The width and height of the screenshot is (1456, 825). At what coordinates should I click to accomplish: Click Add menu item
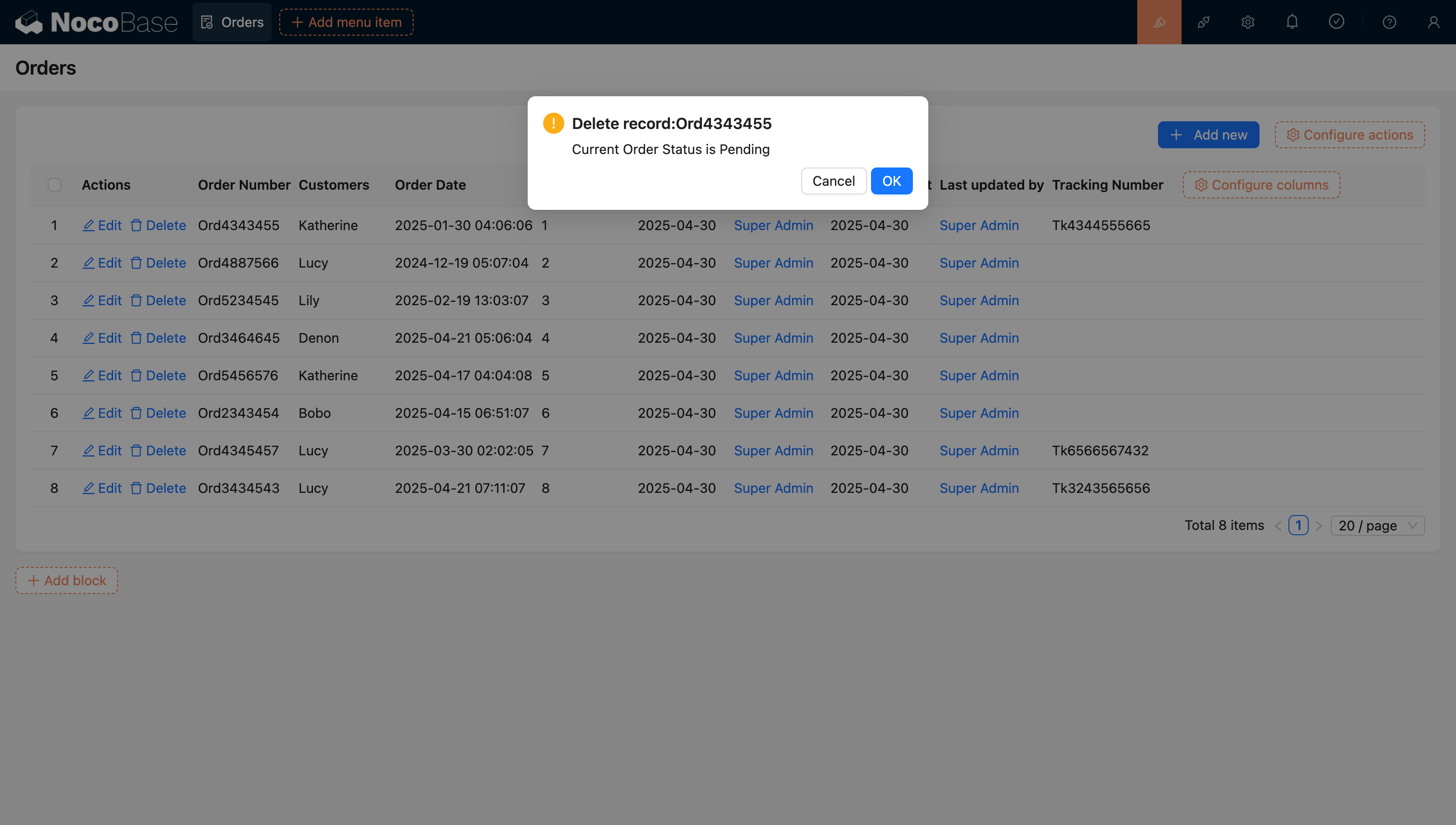click(x=346, y=22)
